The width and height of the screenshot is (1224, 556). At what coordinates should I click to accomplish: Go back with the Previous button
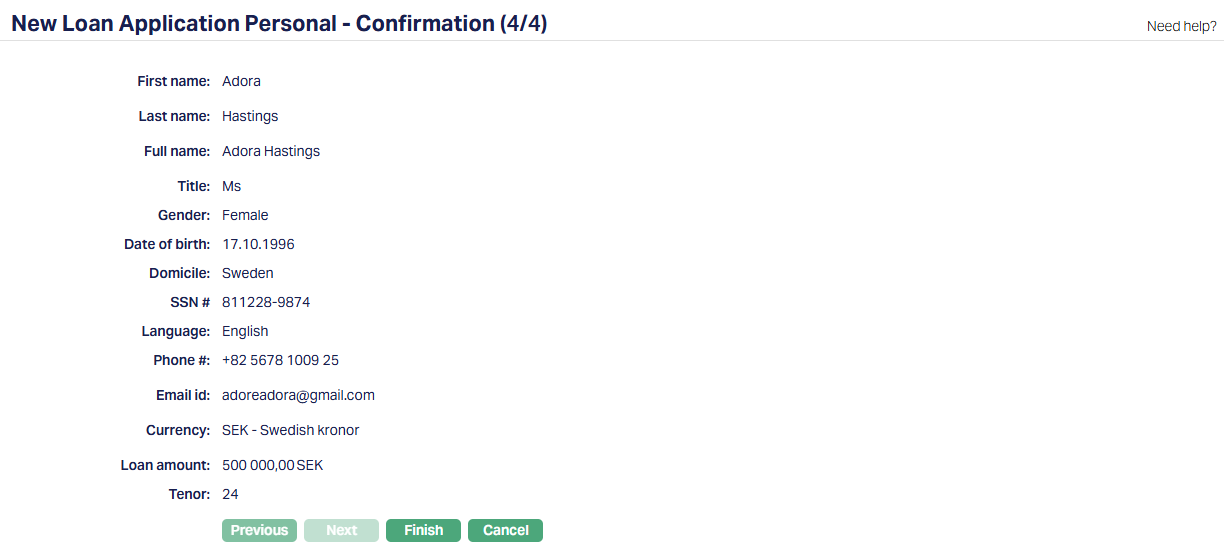[x=259, y=530]
